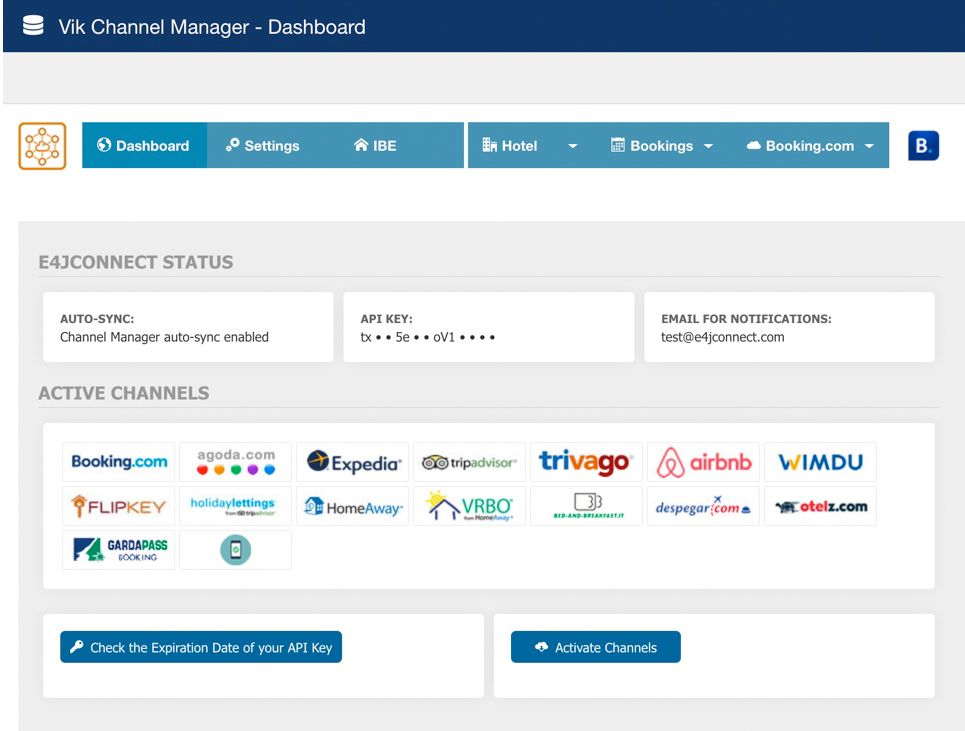965x731 pixels.
Task: Select the VRBO channel logo
Action: pos(470,506)
